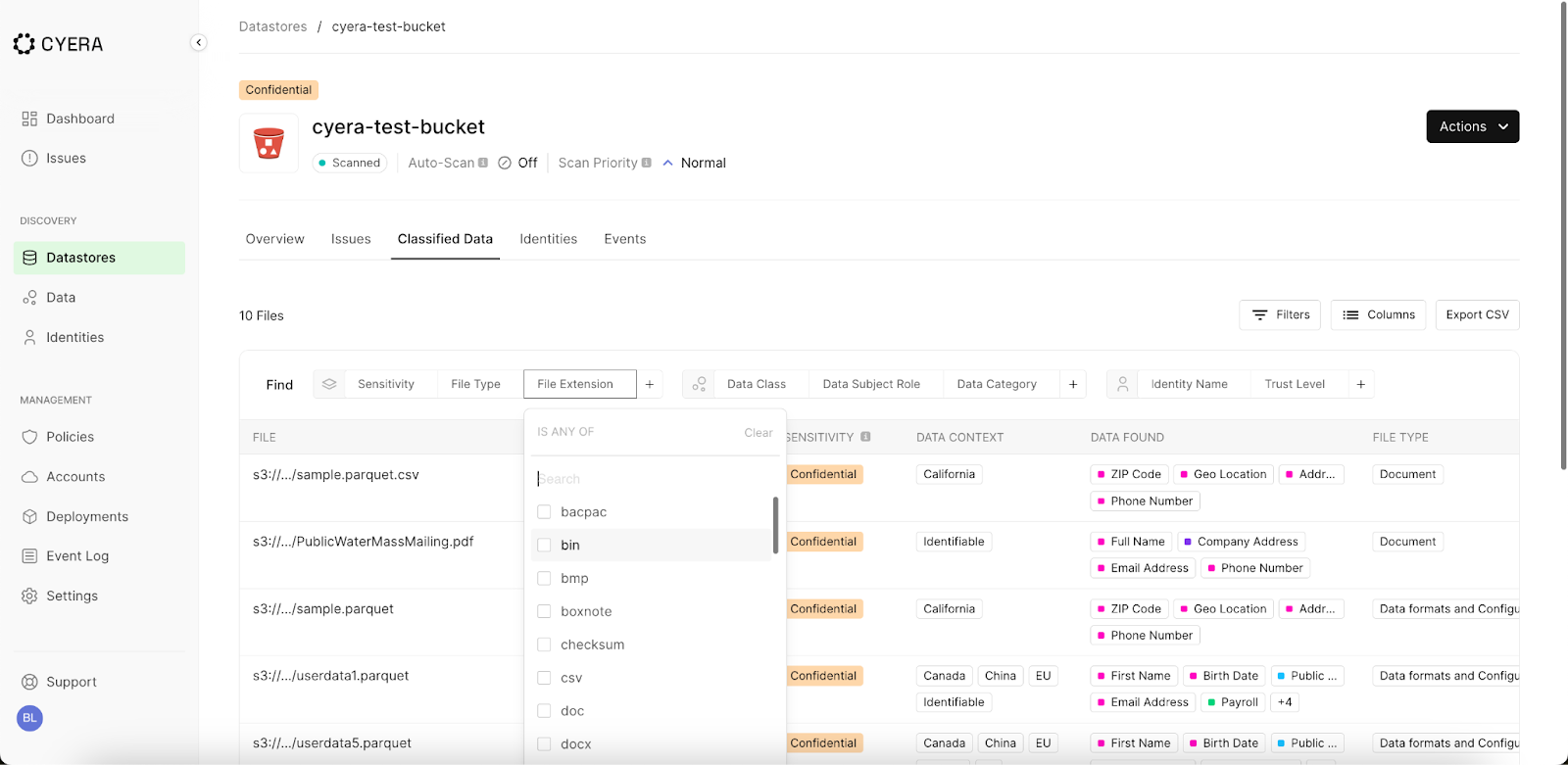Click the Filters button
This screenshot has height=765, width=1568.
click(x=1280, y=314)
